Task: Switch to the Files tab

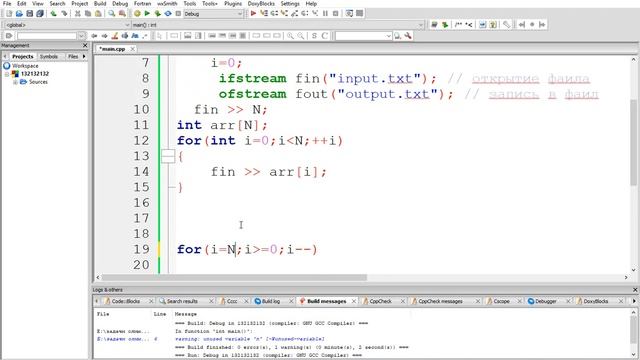Action: point(73,56)
